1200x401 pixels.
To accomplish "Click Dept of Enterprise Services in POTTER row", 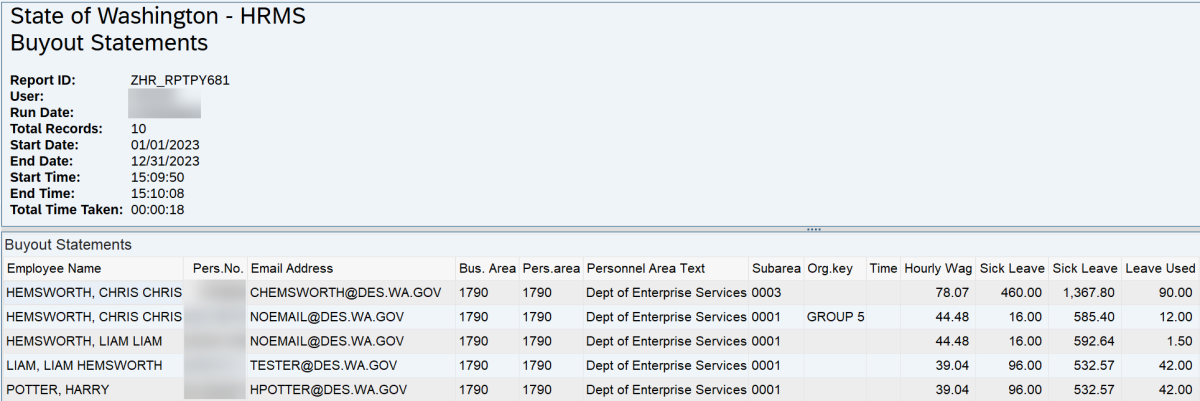I will pos(666,389).
